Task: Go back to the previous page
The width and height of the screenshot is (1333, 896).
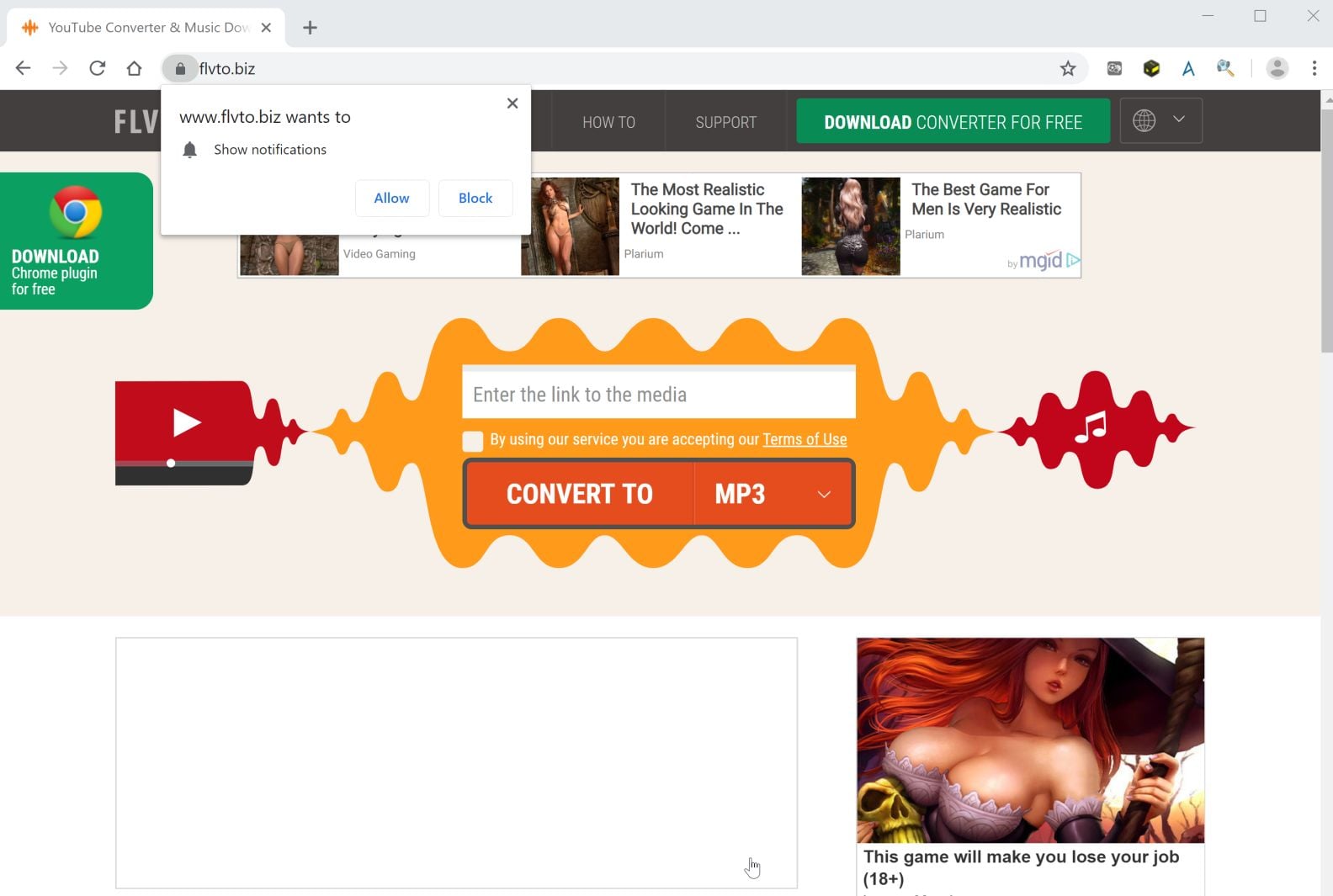Action: coord(23,68)
